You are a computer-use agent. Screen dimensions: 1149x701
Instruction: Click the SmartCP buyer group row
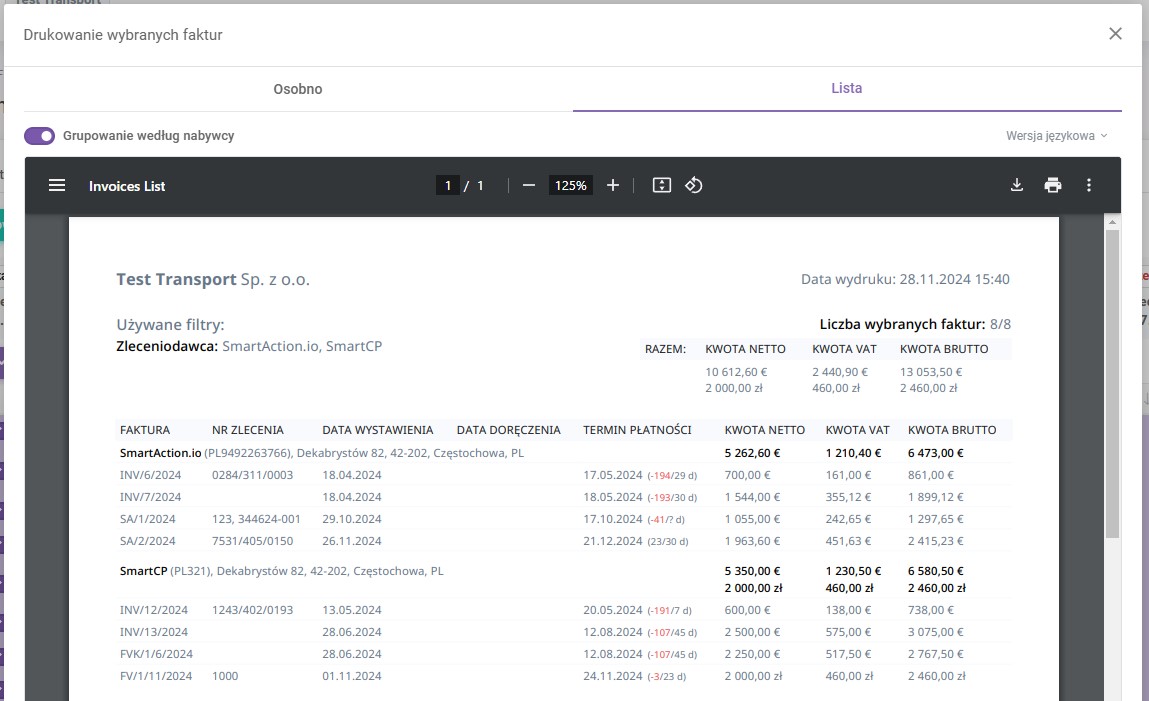564,579
